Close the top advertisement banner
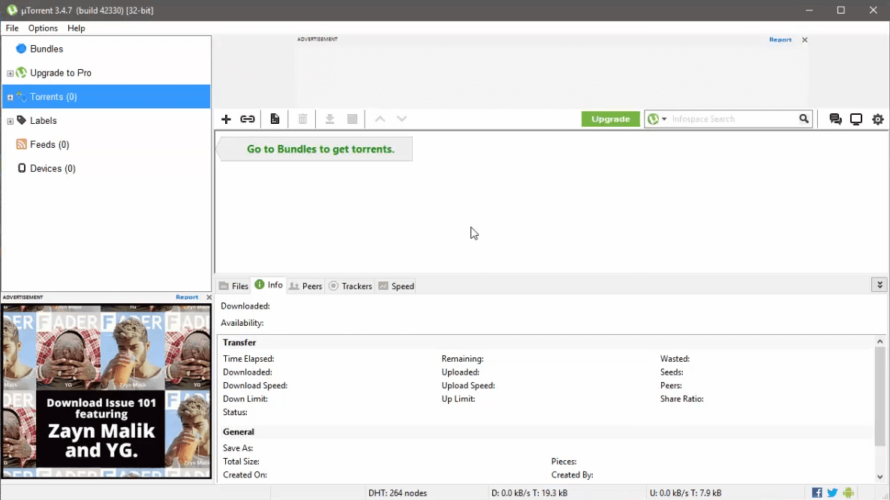 coord(804,40)
